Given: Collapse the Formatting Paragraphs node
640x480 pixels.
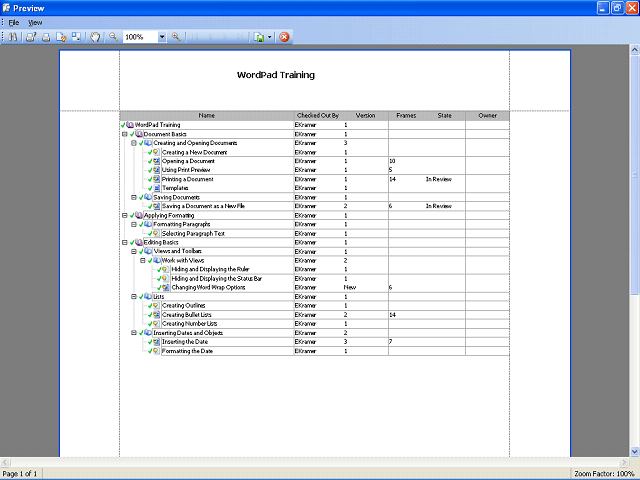Looking at the screenshot, I should click(134, 224).
